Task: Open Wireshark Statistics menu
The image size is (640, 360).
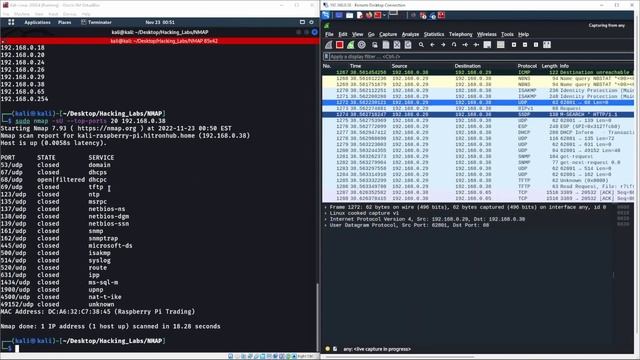Action: tap(433, 34)
